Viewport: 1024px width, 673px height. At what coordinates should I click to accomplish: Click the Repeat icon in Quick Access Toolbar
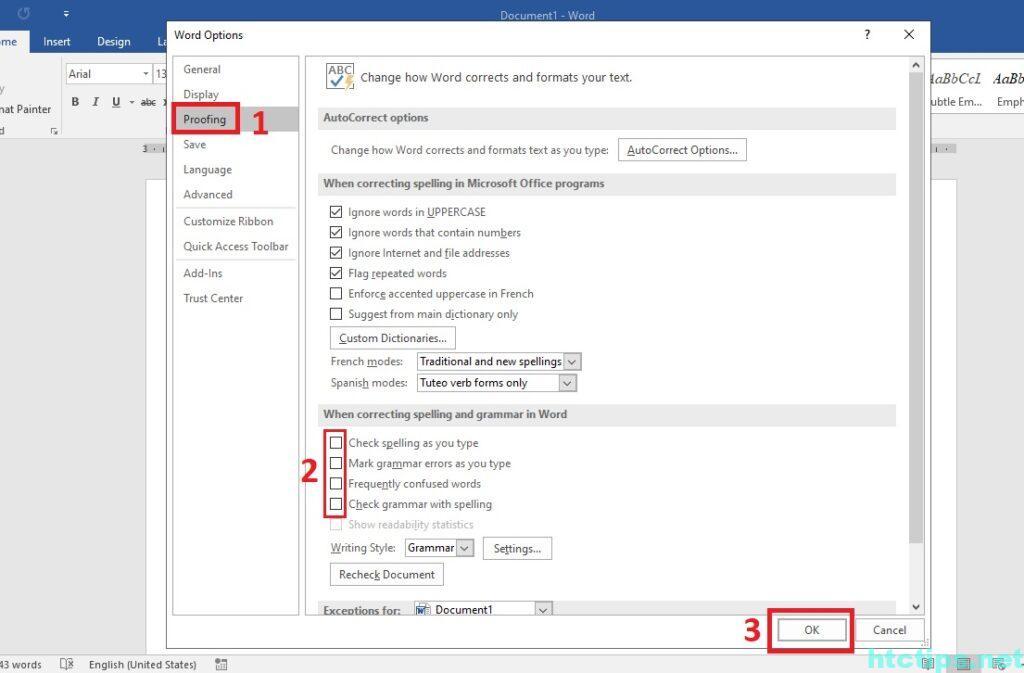(24, 14)
